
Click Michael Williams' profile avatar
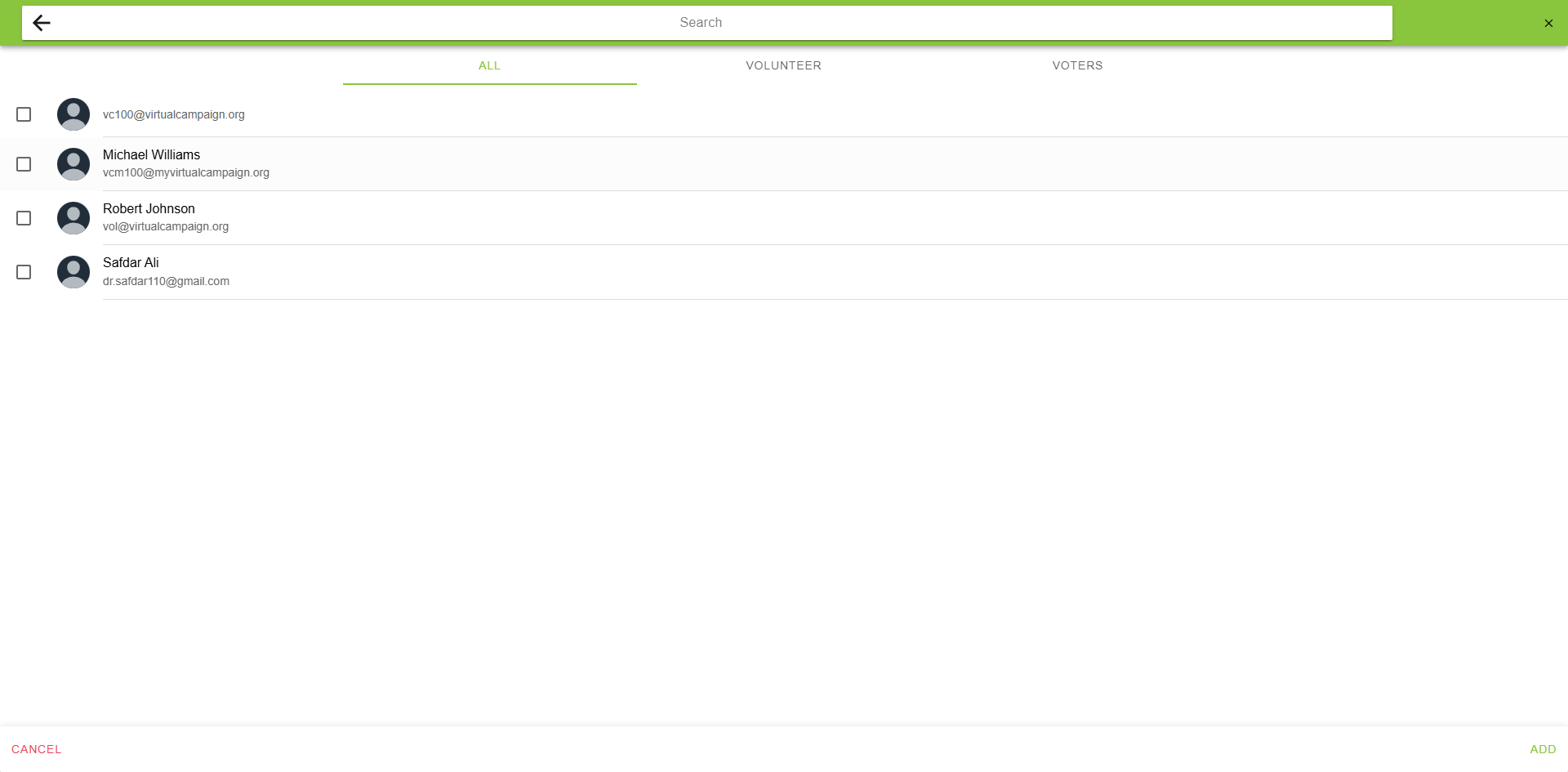click(73, 163)
